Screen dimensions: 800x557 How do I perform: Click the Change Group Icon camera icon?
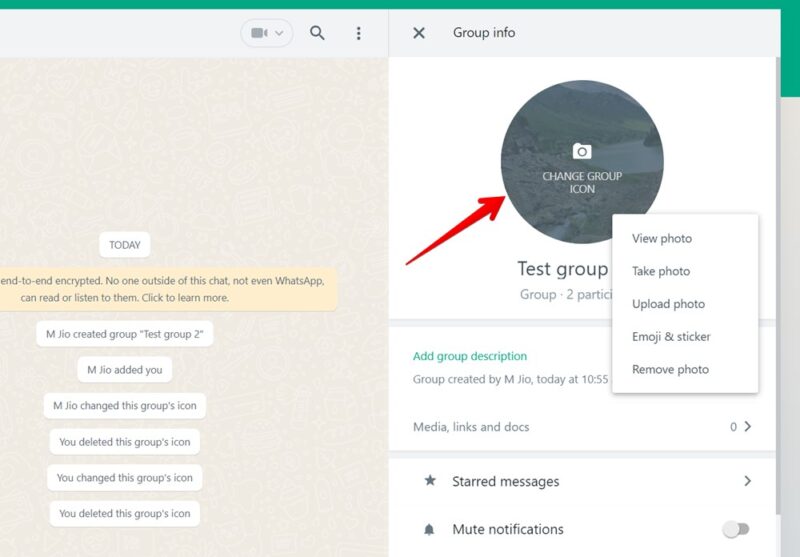pos(582,151)
